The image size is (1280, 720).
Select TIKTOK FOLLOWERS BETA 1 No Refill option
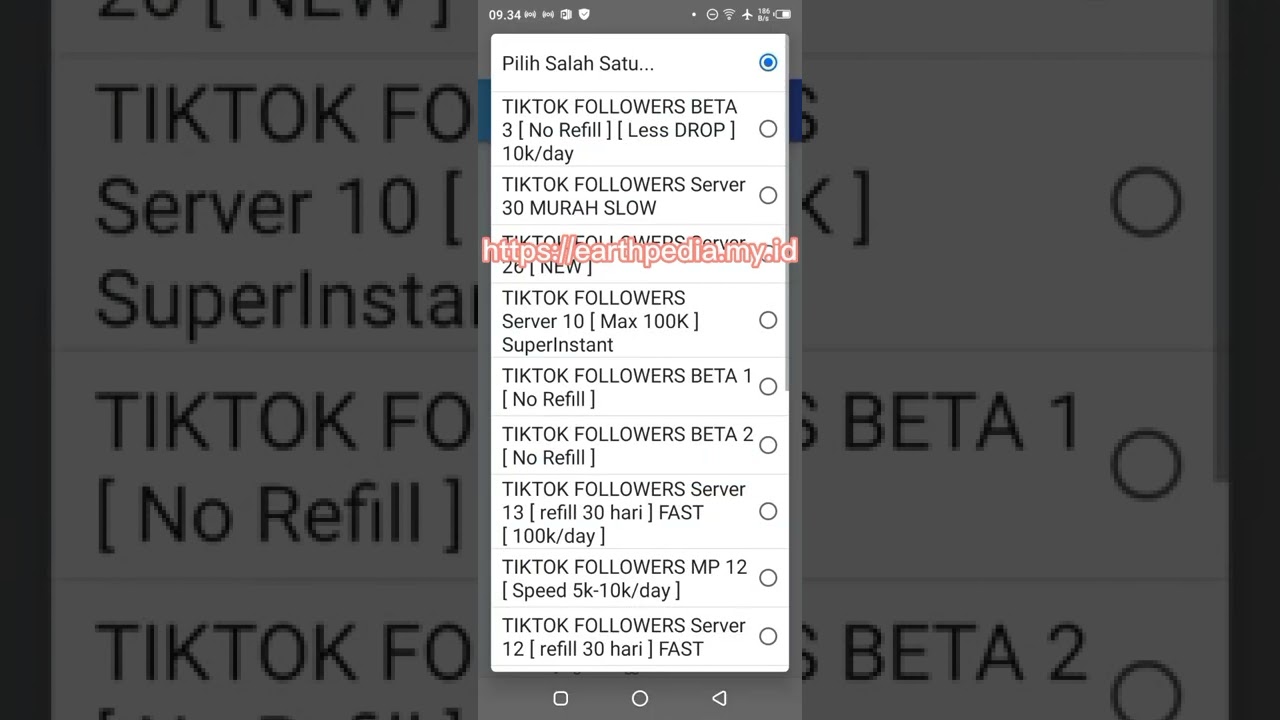(x=768, y=387)
